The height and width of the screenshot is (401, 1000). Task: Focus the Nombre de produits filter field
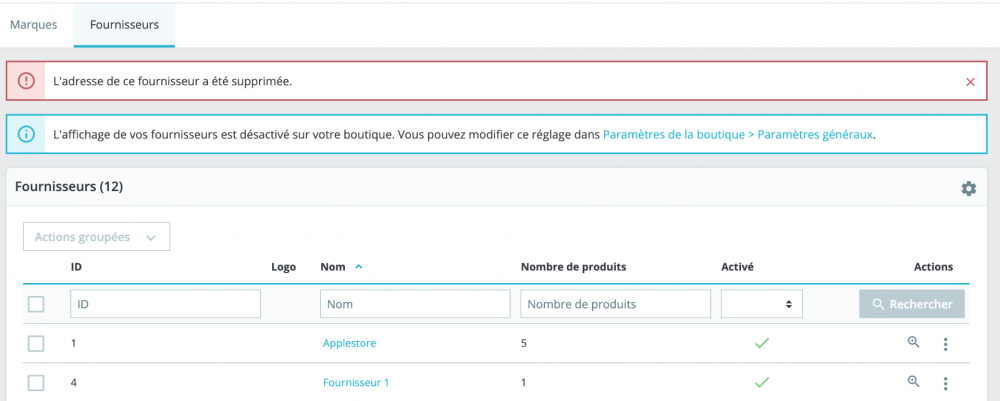point(615,304)
